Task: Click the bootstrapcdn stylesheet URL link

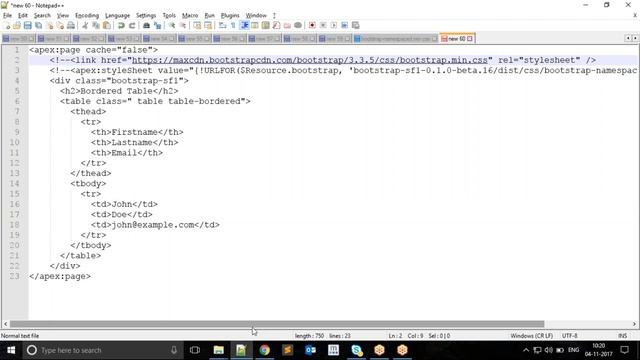Action: pyautogui.click(x=310, y=60)
